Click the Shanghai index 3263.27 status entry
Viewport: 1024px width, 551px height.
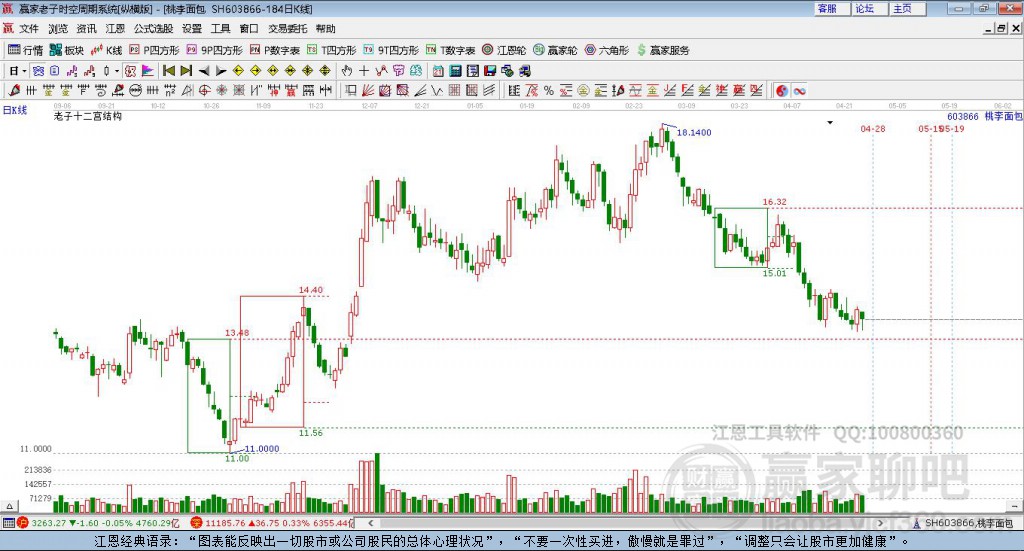(x=98, y=523)
